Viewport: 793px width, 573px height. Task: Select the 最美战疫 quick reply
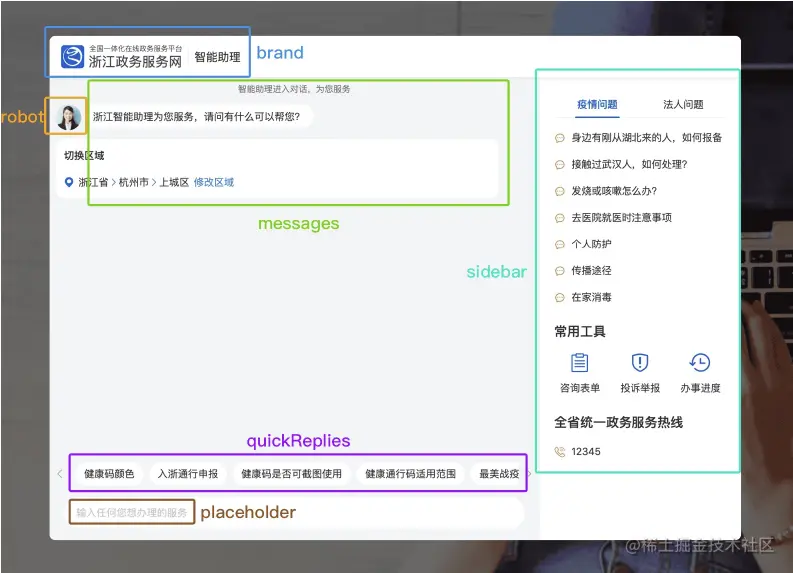pyautogui.click(x=499, y=474)
